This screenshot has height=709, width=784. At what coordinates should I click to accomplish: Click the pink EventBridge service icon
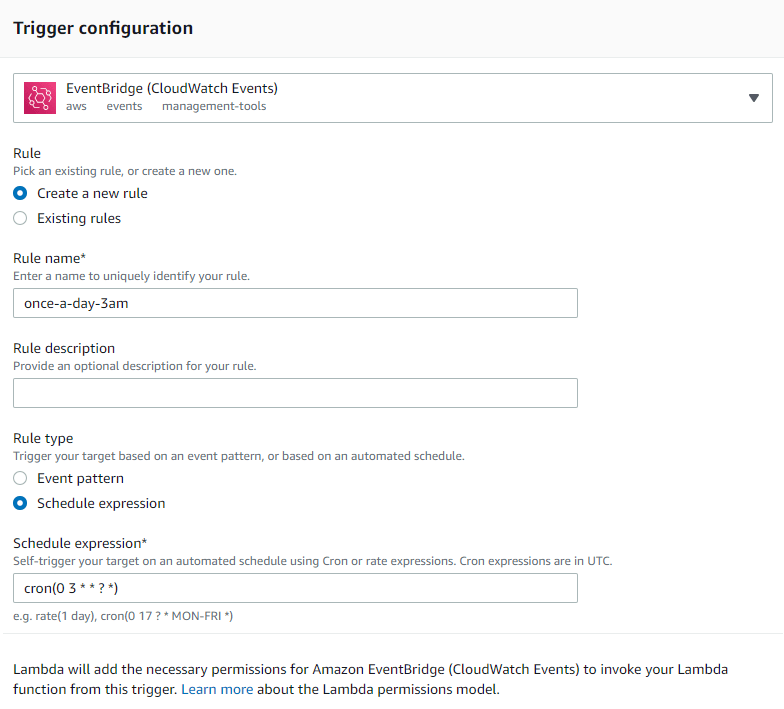pos(40,98)
